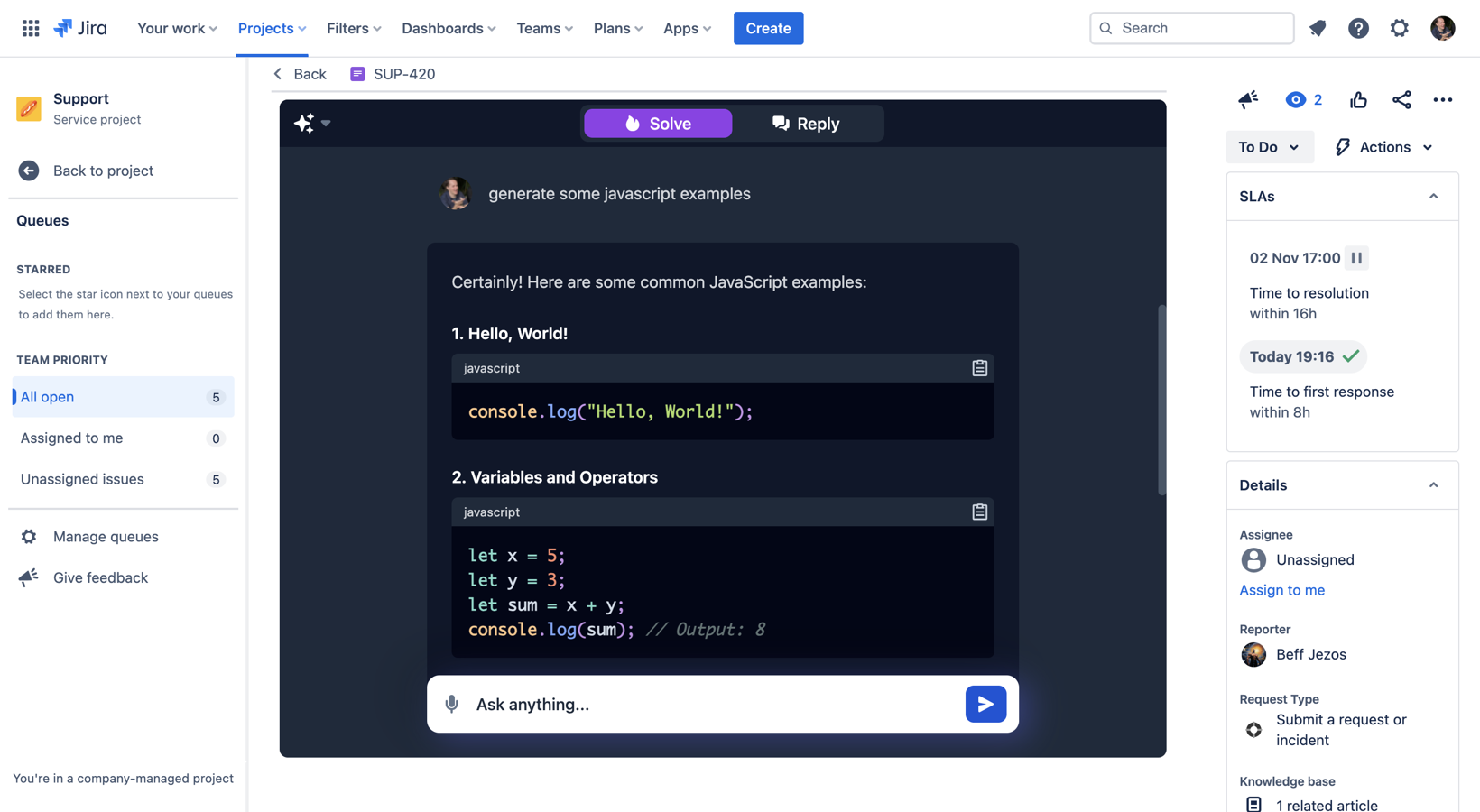Open the Your work dropdown
1480x812 pixels.
[x=177, y=28]
